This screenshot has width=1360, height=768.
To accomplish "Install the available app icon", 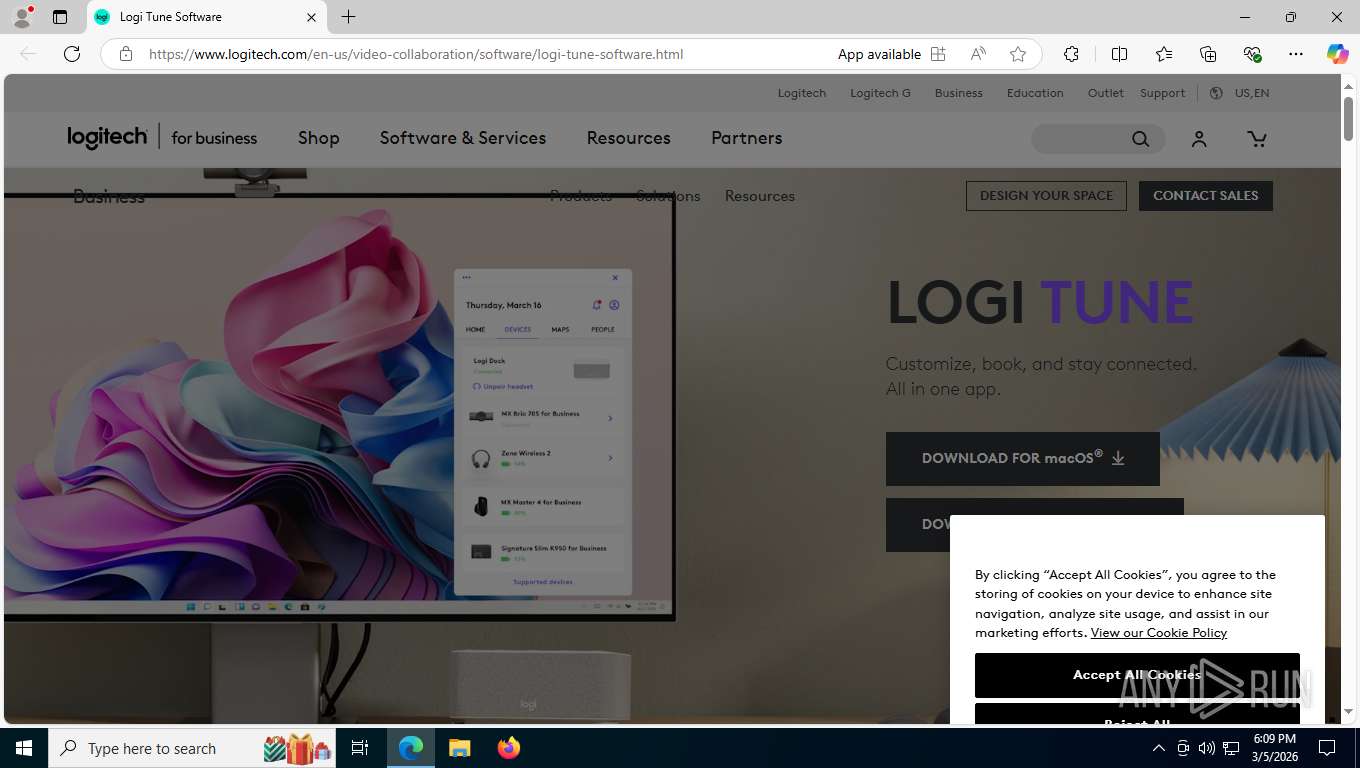I will [x=938, y=54].
